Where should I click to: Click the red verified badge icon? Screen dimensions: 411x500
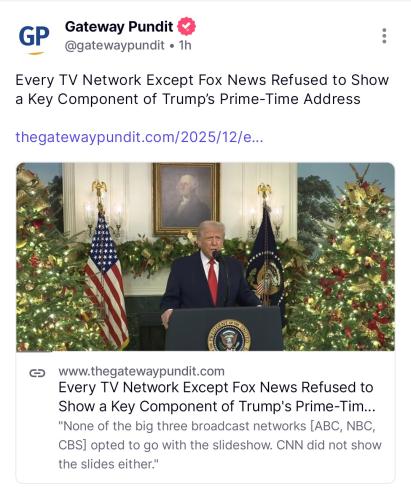[186, 26]
